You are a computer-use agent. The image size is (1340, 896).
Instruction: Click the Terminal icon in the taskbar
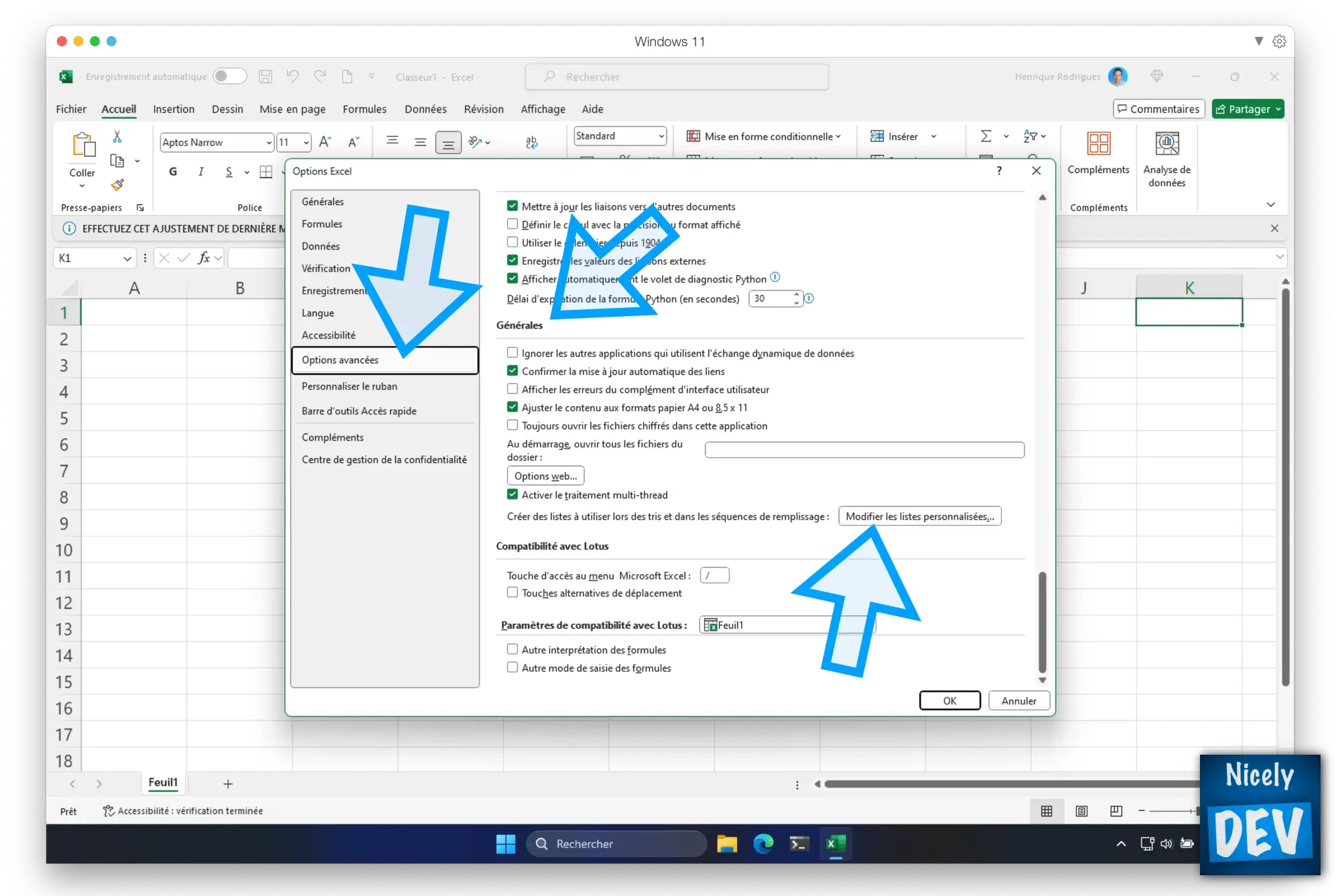tap(799, 844)
